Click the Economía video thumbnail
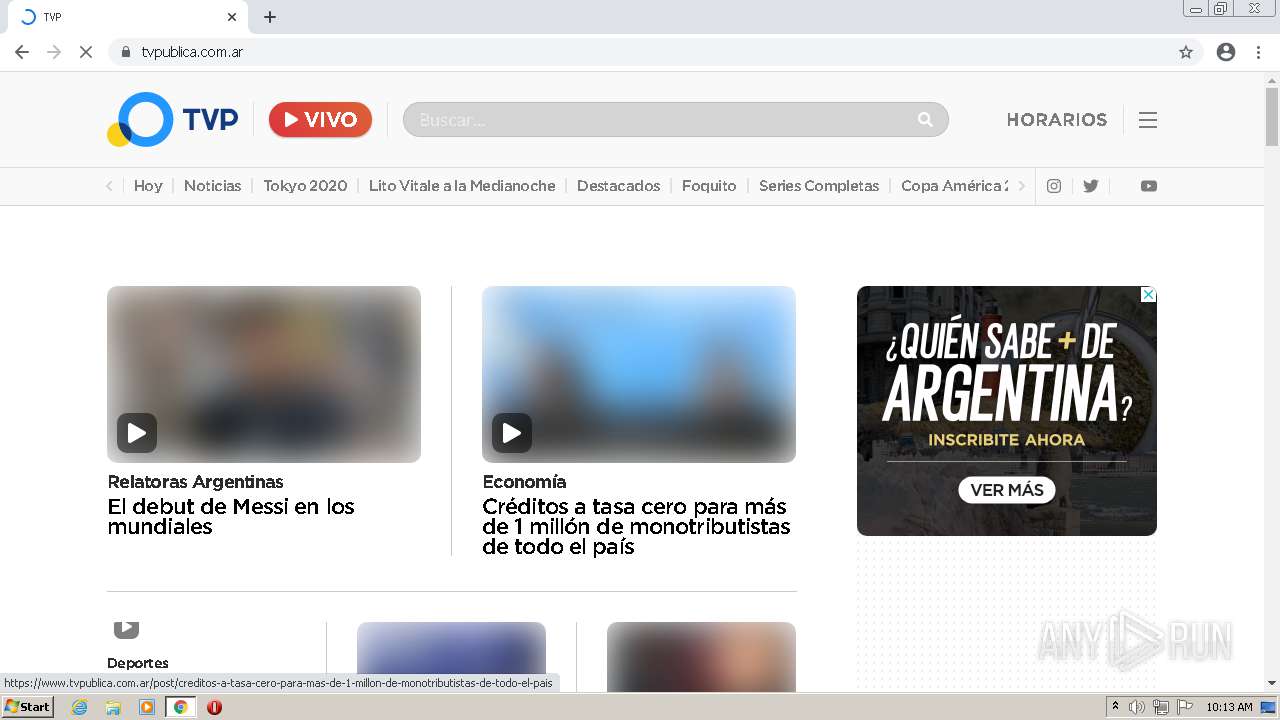The width and height of the screenshot is (1280, 720). coord(639,374)
